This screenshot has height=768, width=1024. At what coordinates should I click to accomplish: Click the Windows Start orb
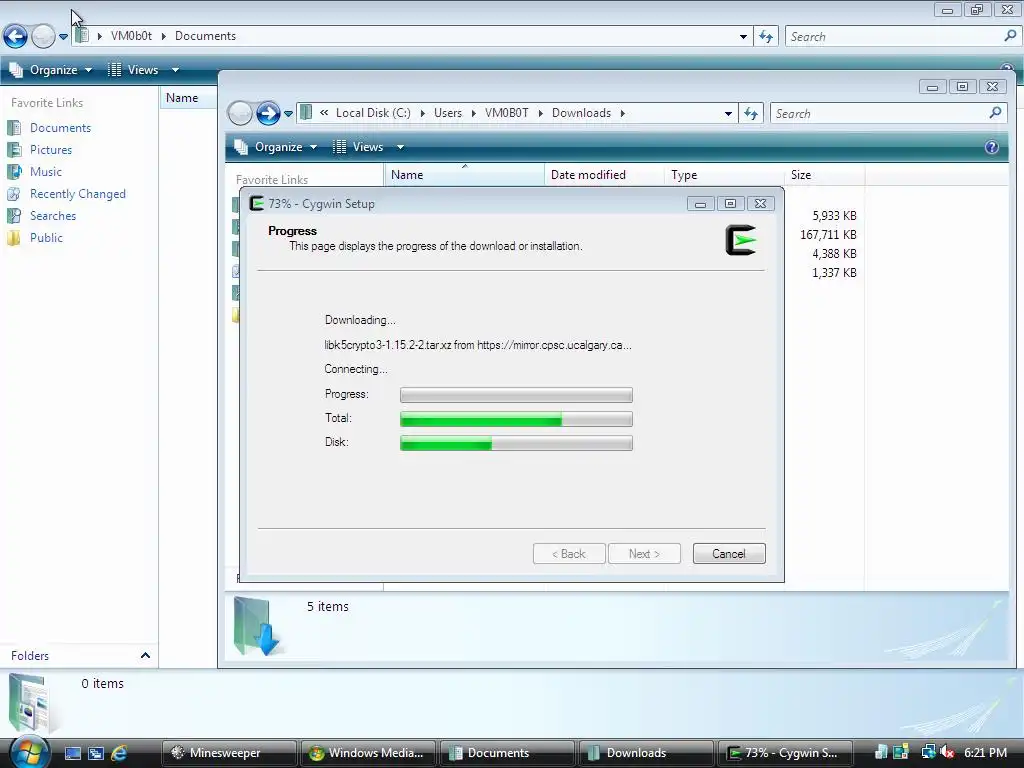29,752
